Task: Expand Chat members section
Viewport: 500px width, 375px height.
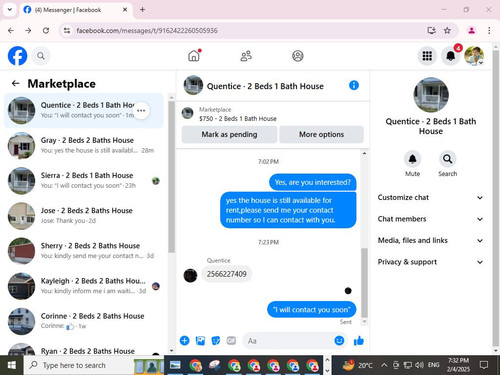Action: (x=430, y=219)
